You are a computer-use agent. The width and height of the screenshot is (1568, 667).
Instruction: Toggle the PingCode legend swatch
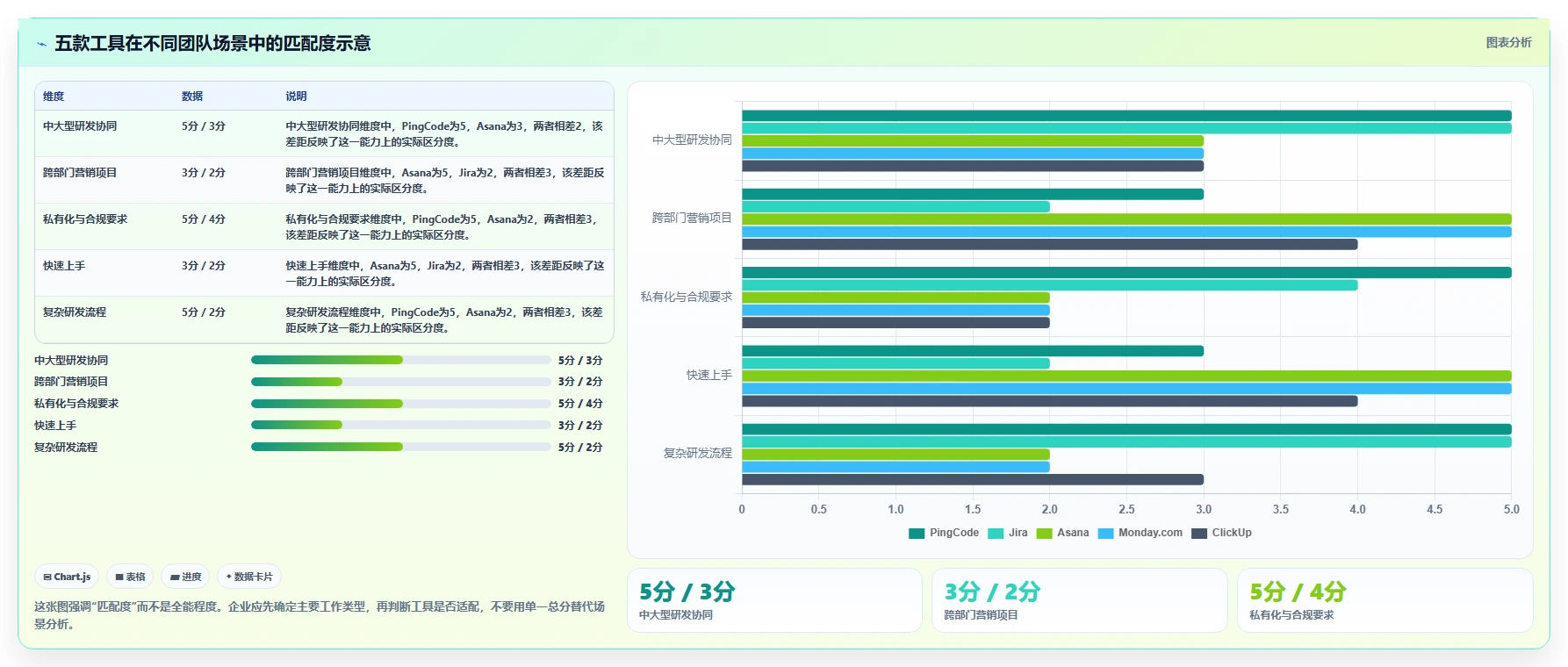coord(917,533)
